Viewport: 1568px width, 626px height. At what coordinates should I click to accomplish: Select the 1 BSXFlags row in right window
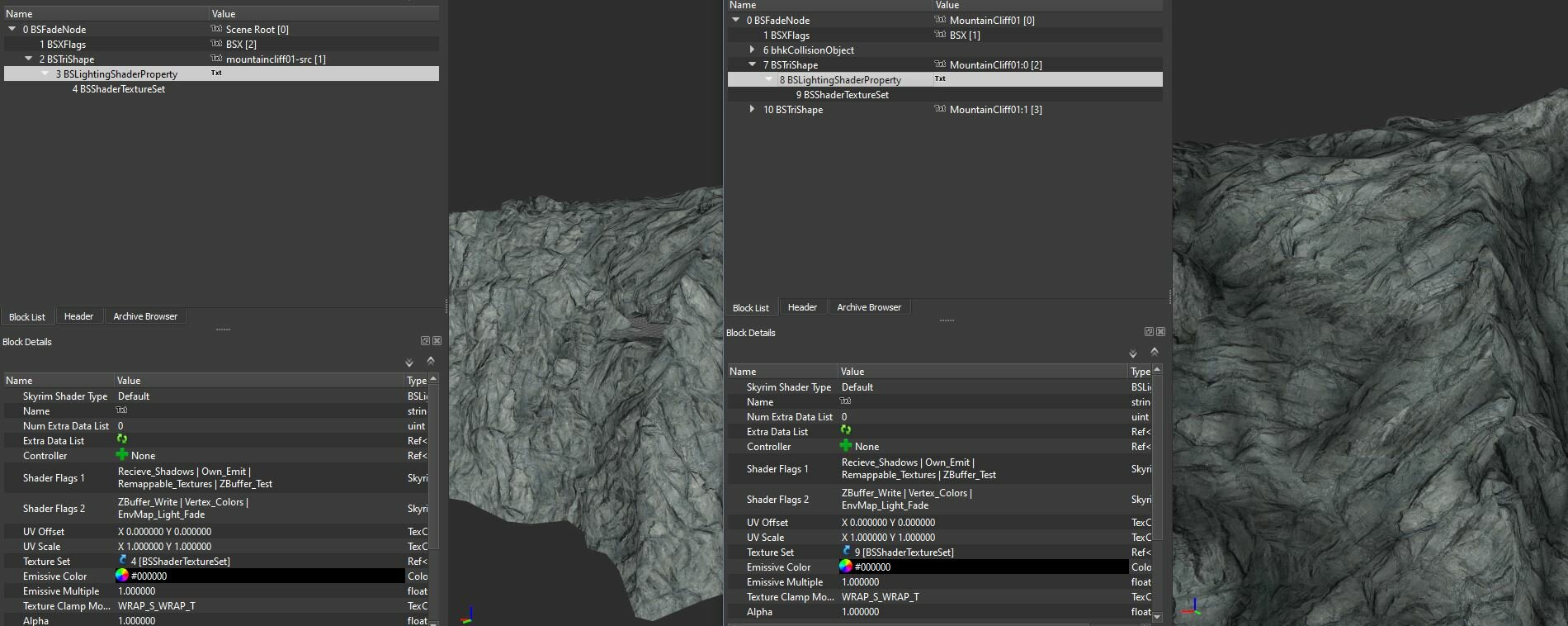945,35
